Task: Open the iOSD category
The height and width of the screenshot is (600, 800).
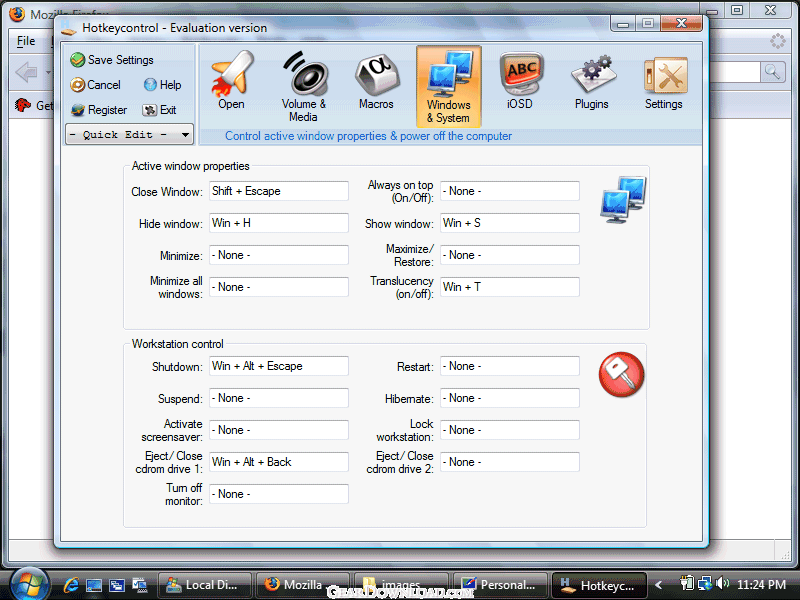Action: (520, 82)
